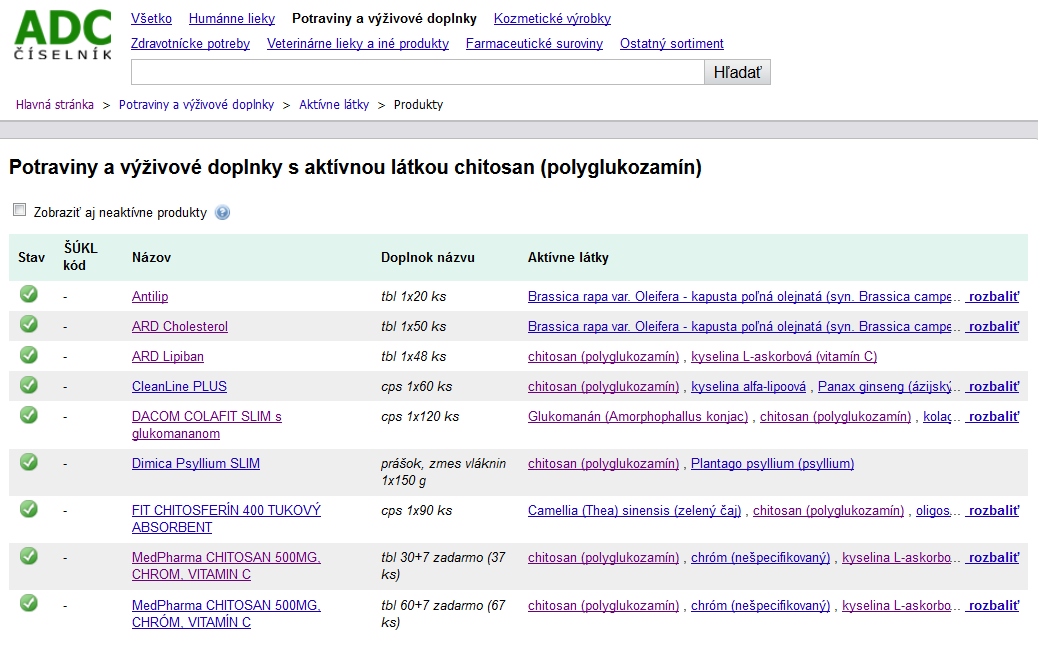Screen dimensions: 1038x646
Task: Open the ARD Lipiban product
Action: (168, 356)
